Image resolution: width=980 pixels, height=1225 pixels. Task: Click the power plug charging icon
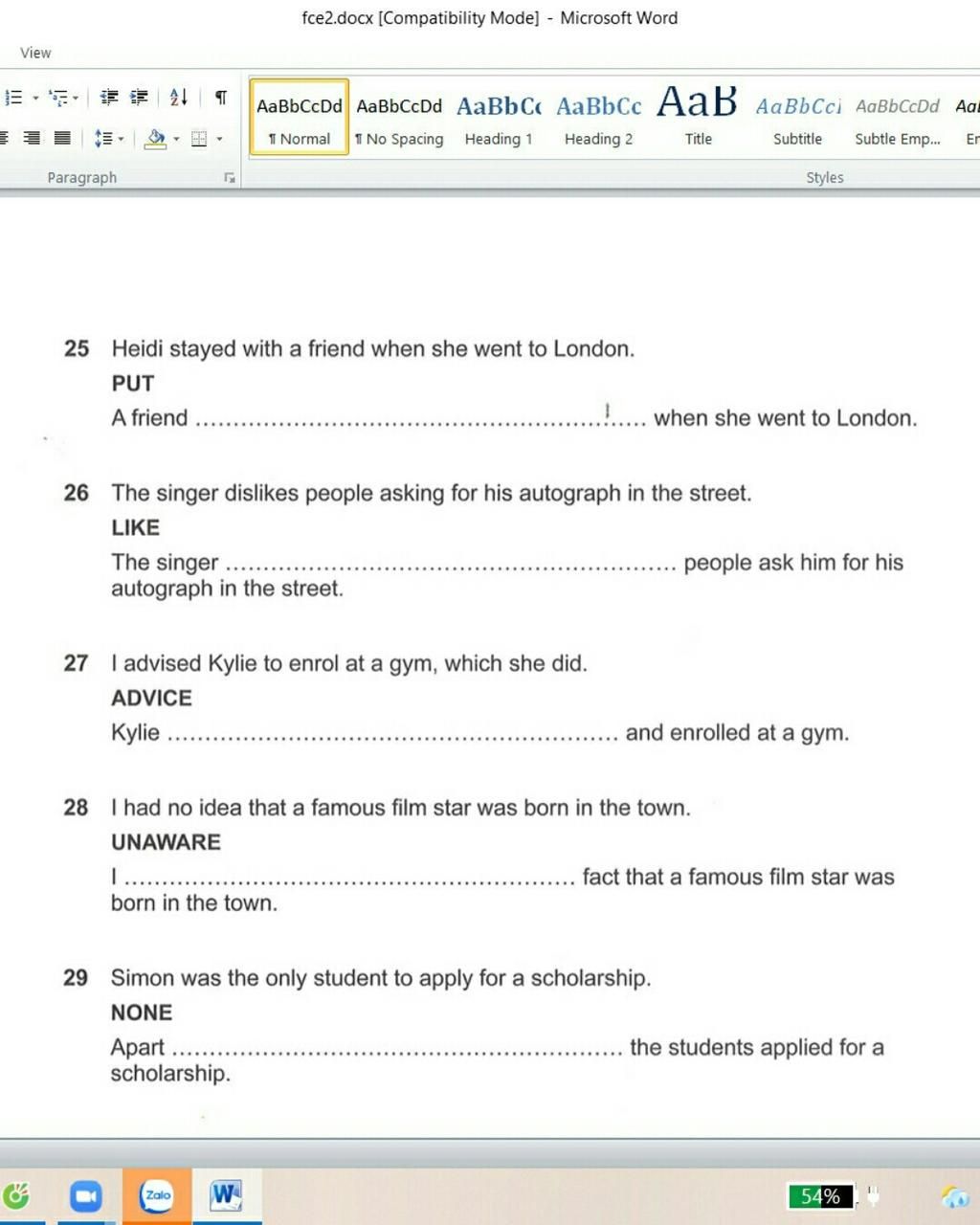click(872, 1196)
